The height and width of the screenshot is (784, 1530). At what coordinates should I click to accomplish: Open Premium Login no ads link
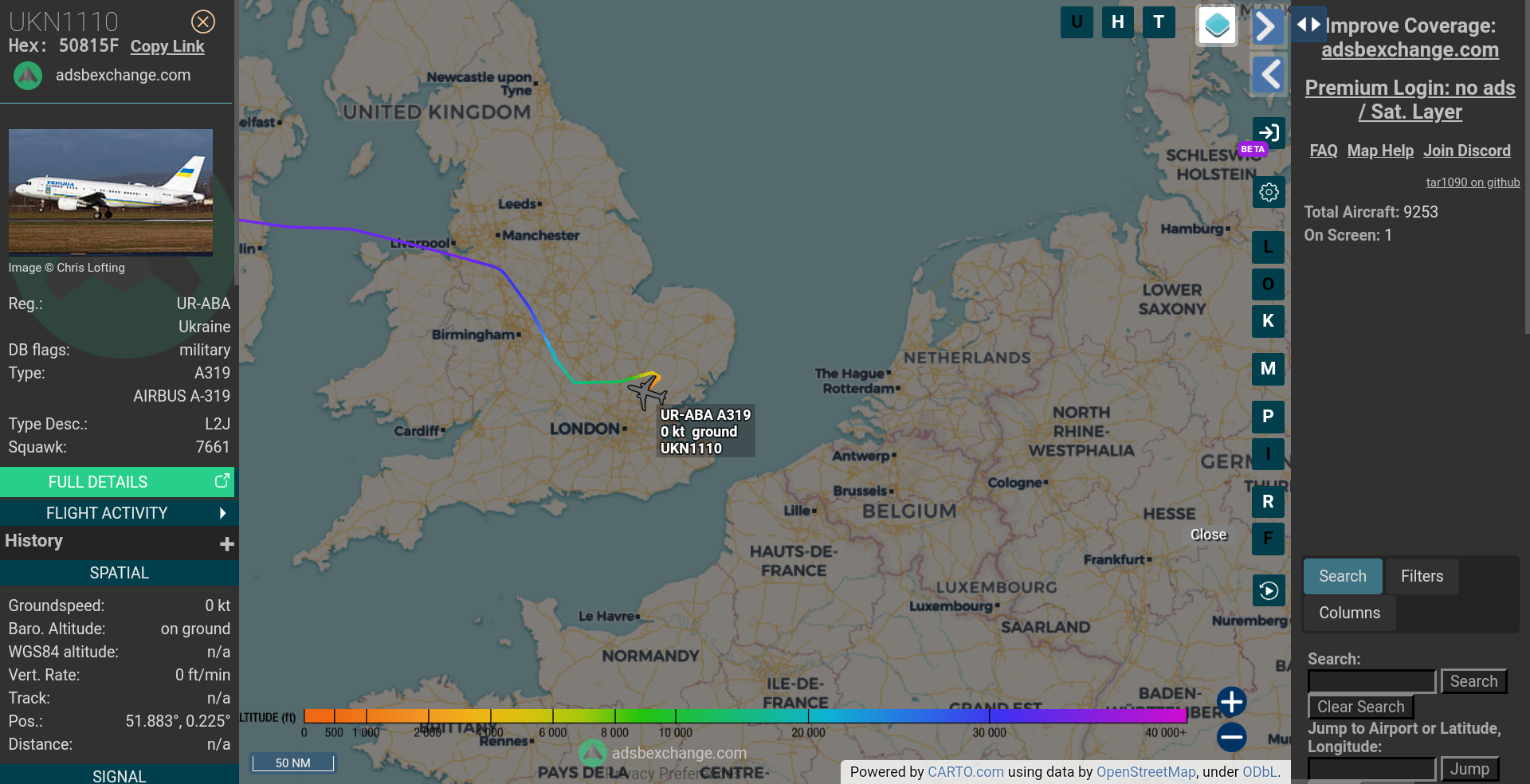tap(1410, 100)
